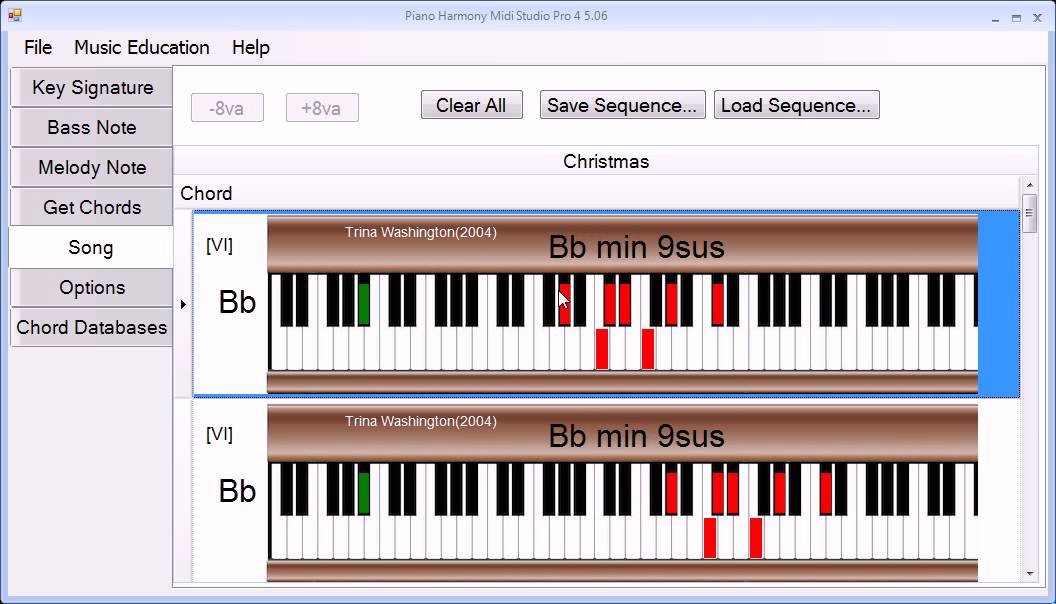The height and width of the screenshot is (604, 1056).
Task: Click the Clear All button
Action: coord(471,105)
